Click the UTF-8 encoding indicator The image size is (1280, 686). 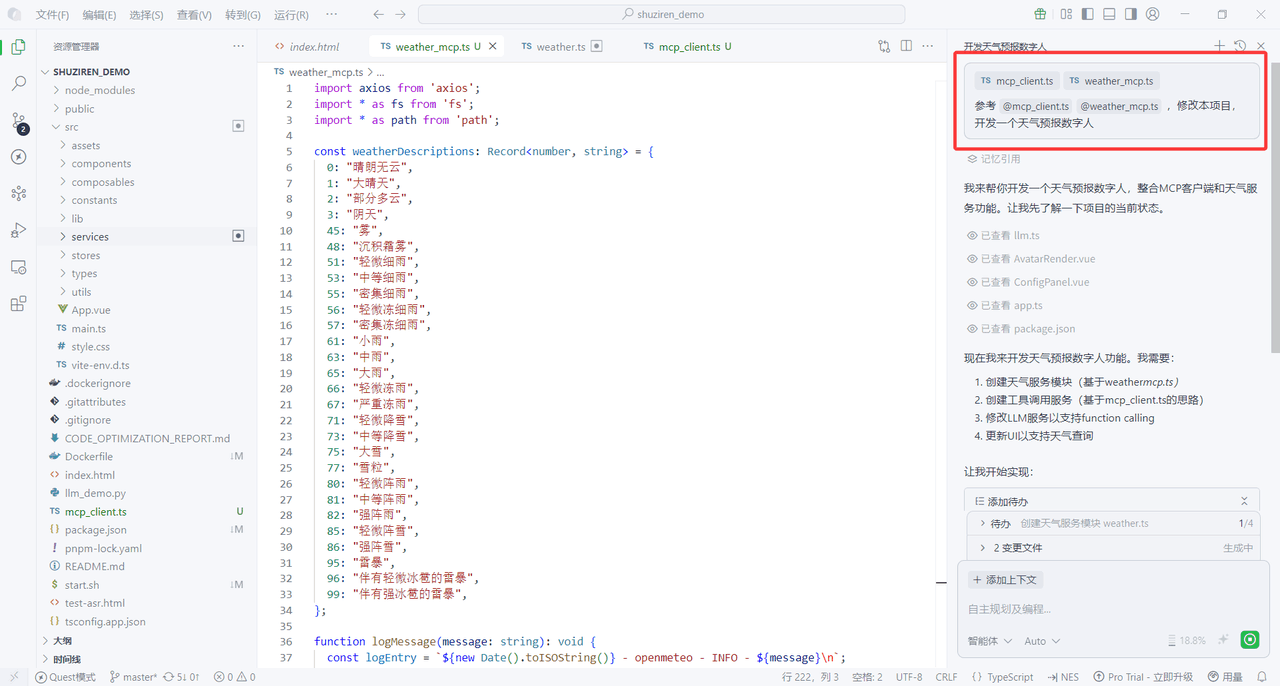click(909, 677)
